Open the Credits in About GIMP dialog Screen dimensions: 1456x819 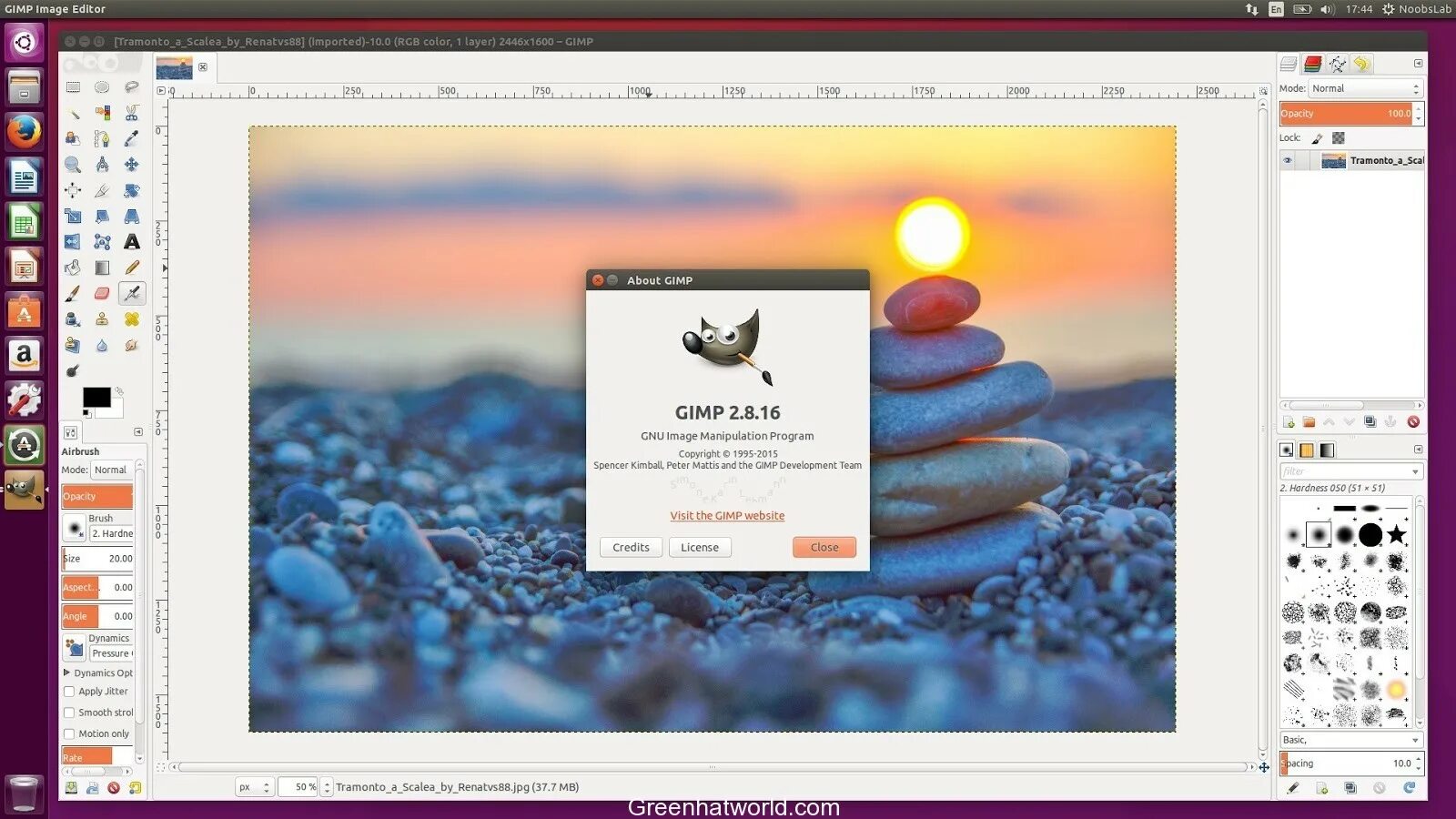pos(631,547)
